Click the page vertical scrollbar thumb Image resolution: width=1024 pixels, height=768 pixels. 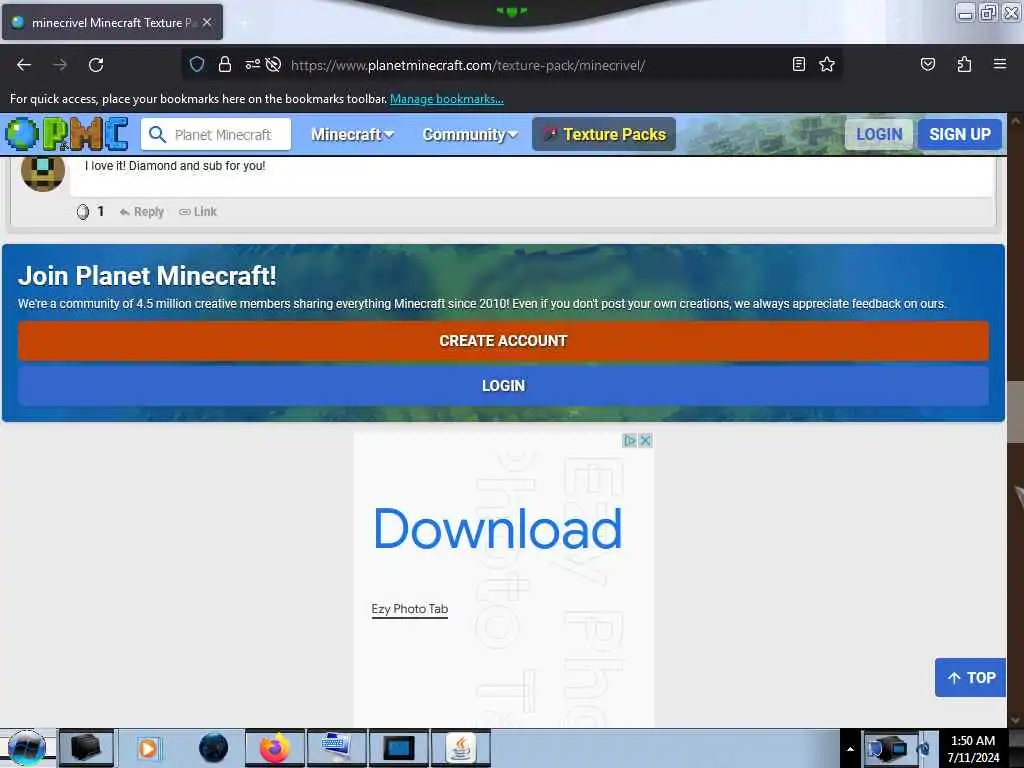(1015, 411)
